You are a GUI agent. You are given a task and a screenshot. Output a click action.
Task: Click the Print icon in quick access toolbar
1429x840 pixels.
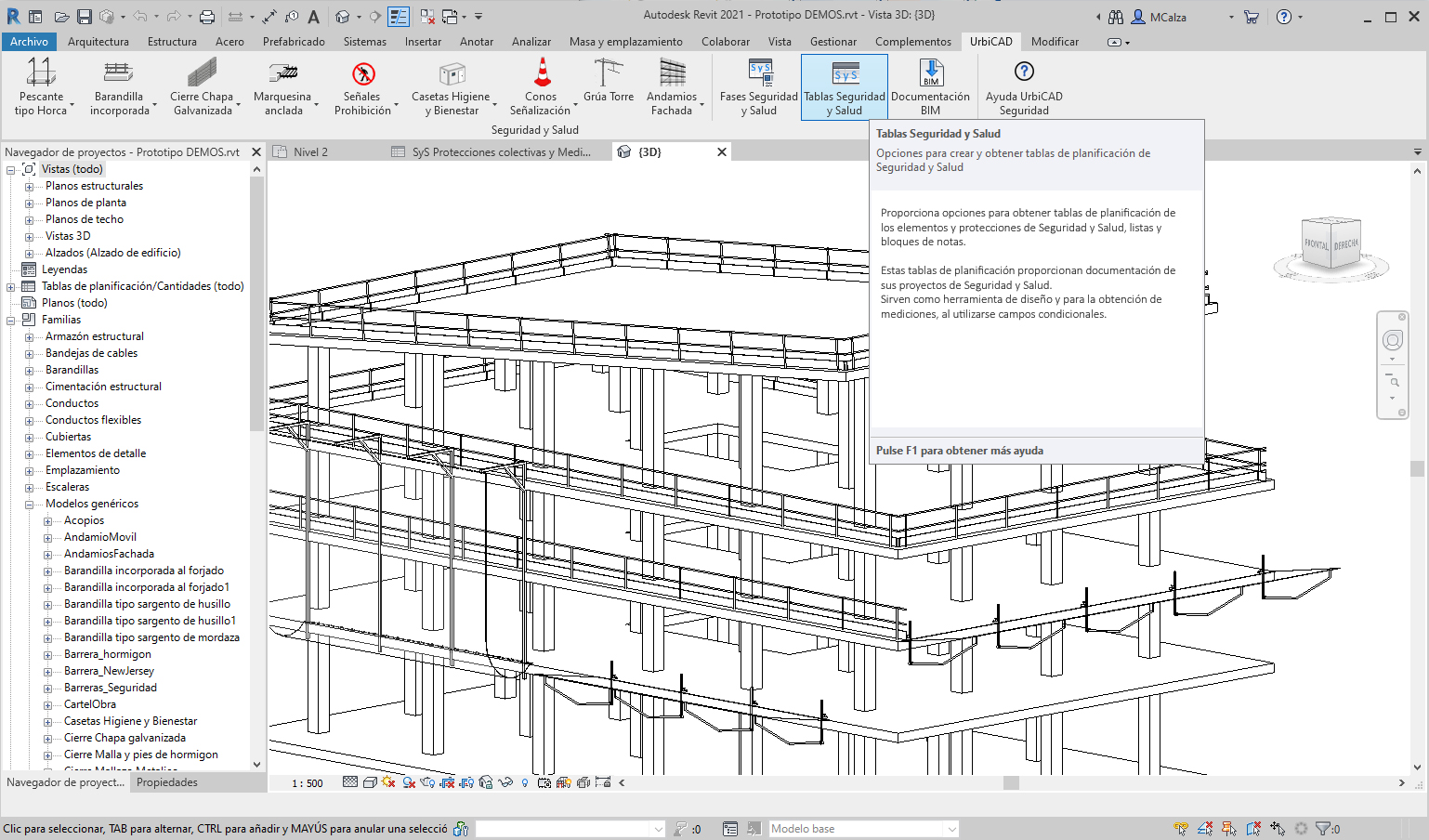point(207,17)
